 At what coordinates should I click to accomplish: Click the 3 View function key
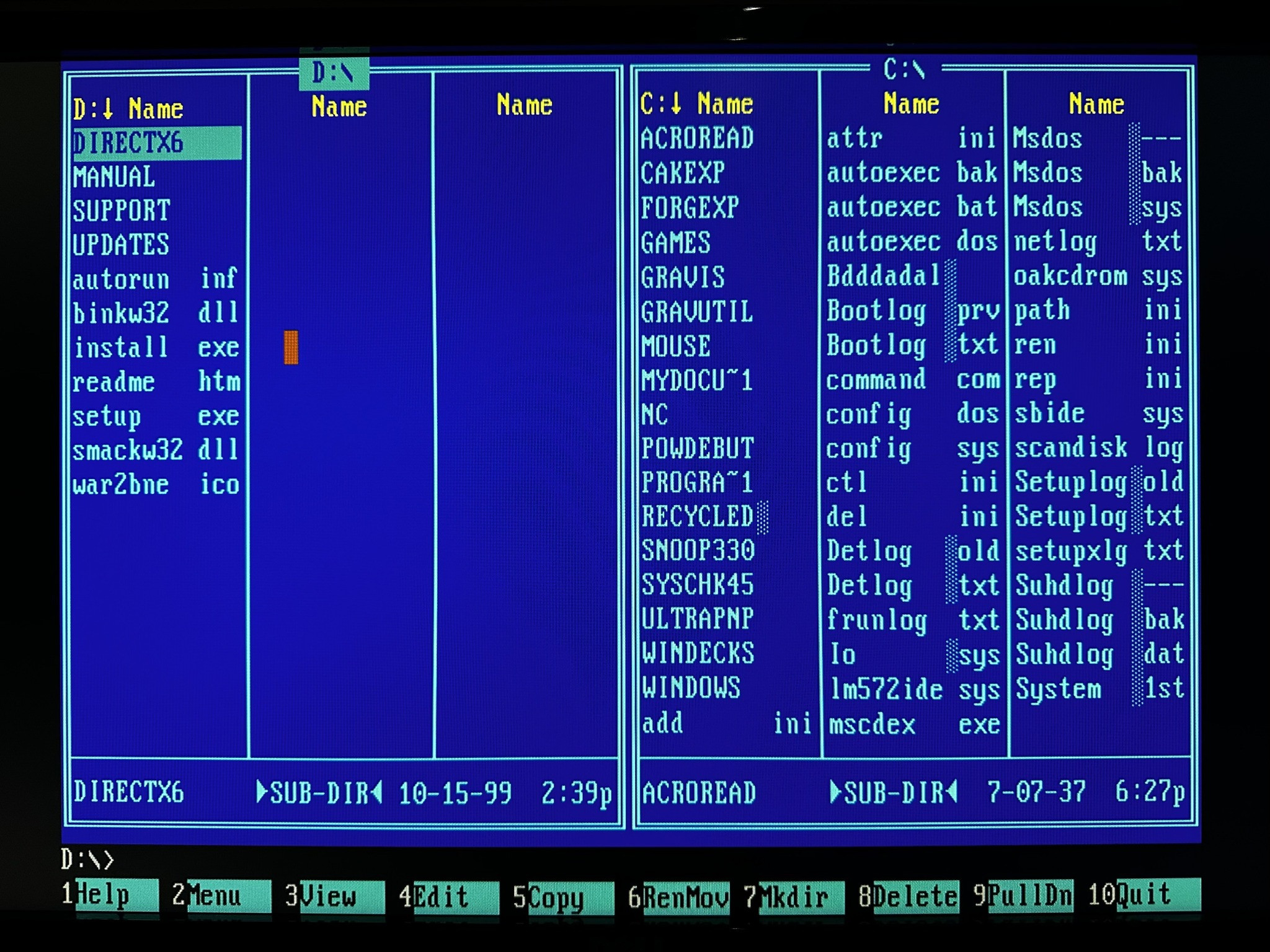[x=341, y=896]
